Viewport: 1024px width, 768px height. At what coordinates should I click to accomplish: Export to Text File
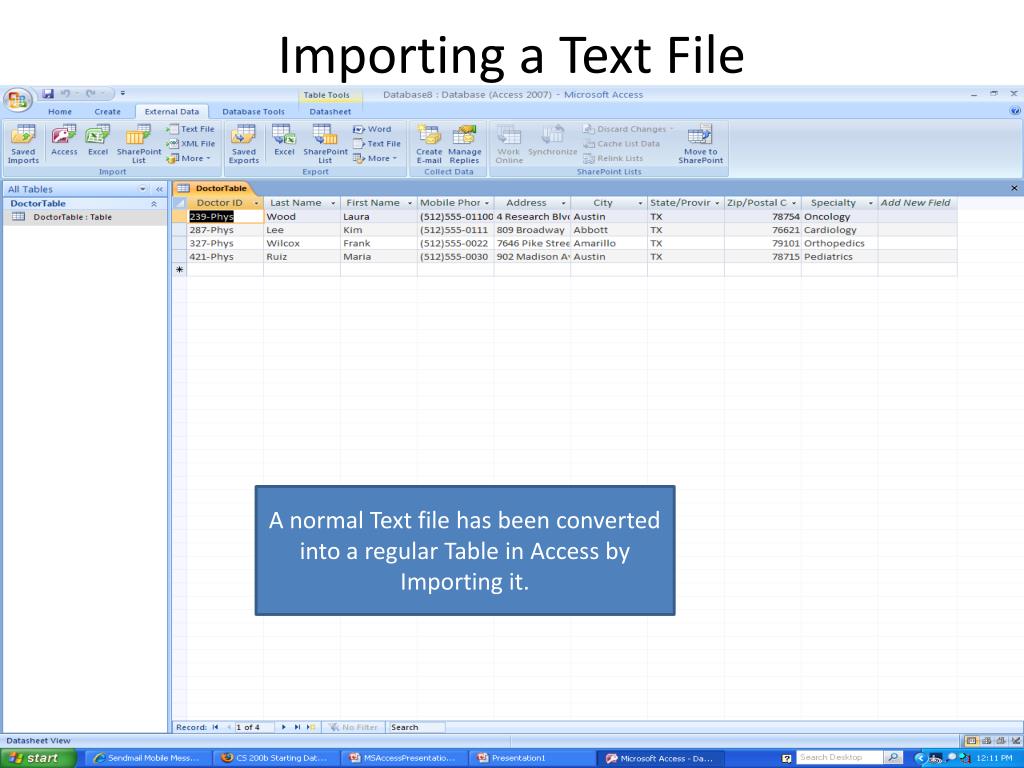(x=377, y=144)
